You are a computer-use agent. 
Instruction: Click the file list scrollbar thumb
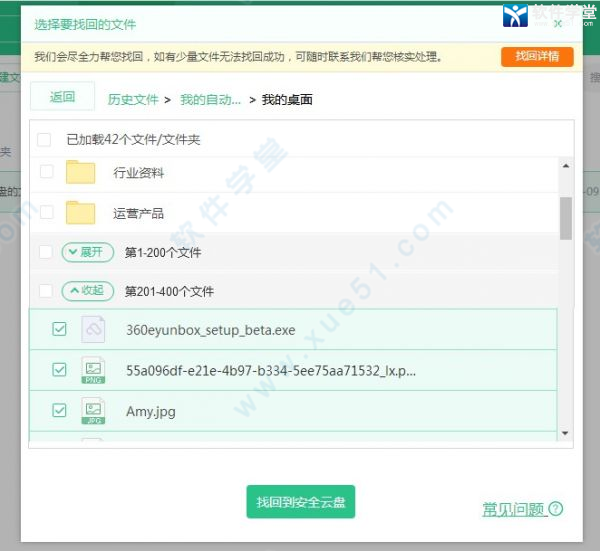[566, 218]
